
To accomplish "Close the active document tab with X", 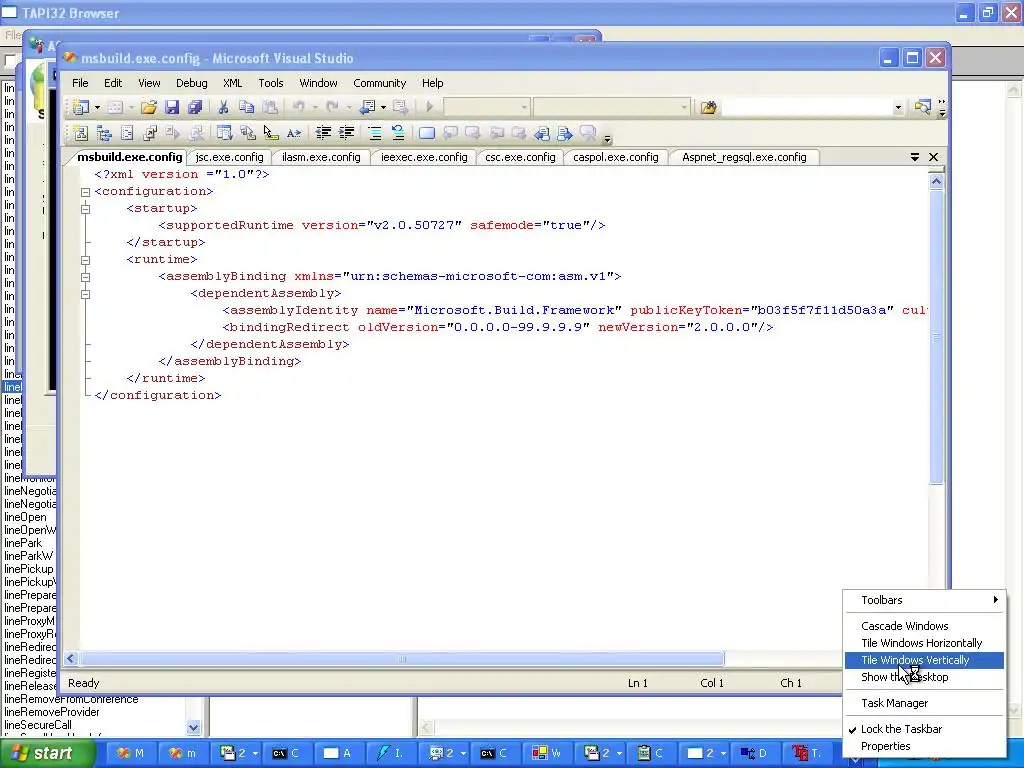I will pyautogui.click(x=933, y=157).
